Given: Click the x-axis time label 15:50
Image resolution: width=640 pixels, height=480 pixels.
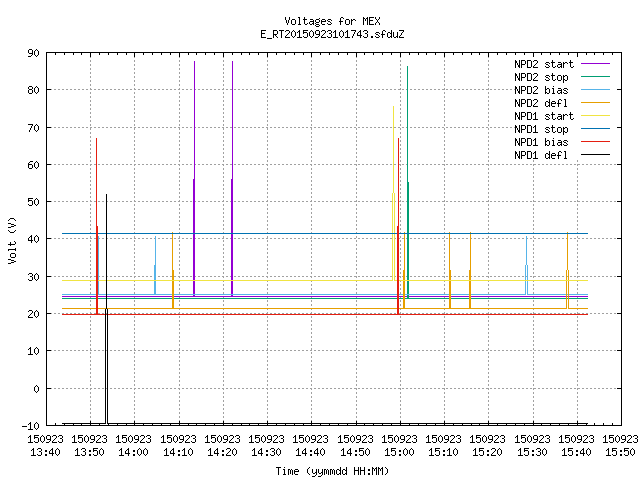Looking at the screenshot, I should pos(621,452).
